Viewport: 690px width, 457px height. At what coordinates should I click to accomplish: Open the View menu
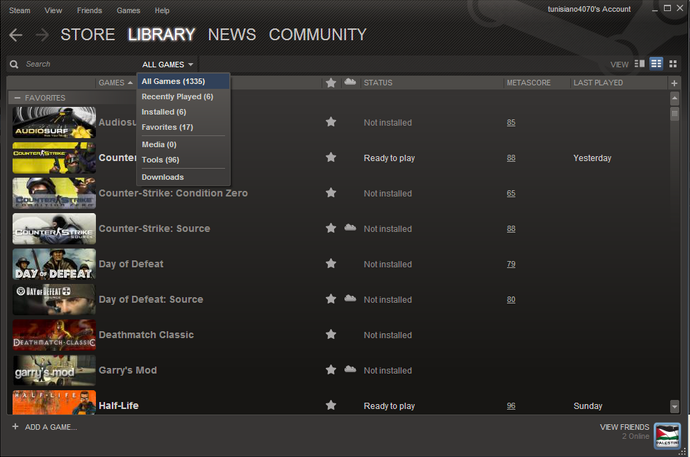point(53,11)
